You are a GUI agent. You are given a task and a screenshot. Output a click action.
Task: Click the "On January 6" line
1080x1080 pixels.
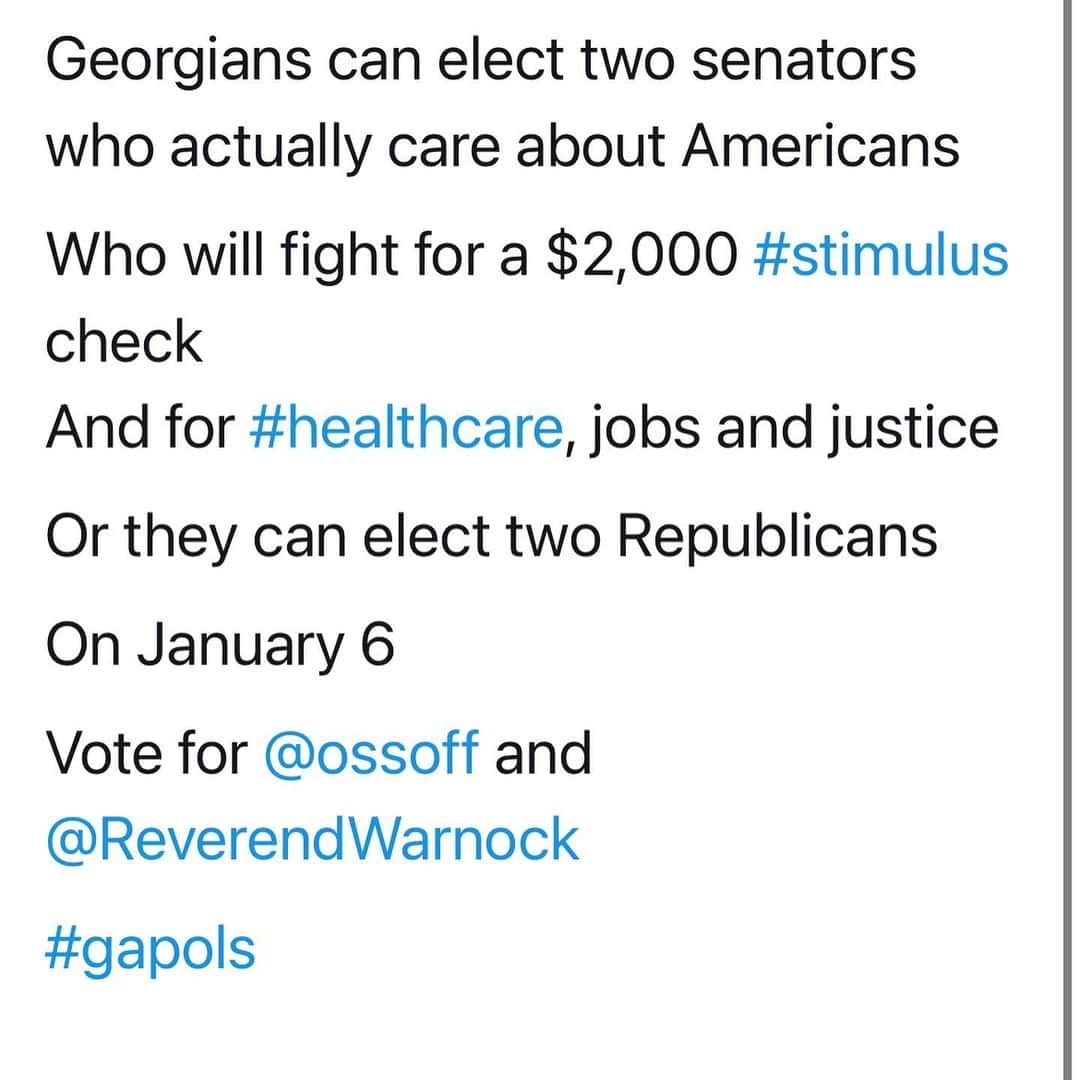(220, 647)
